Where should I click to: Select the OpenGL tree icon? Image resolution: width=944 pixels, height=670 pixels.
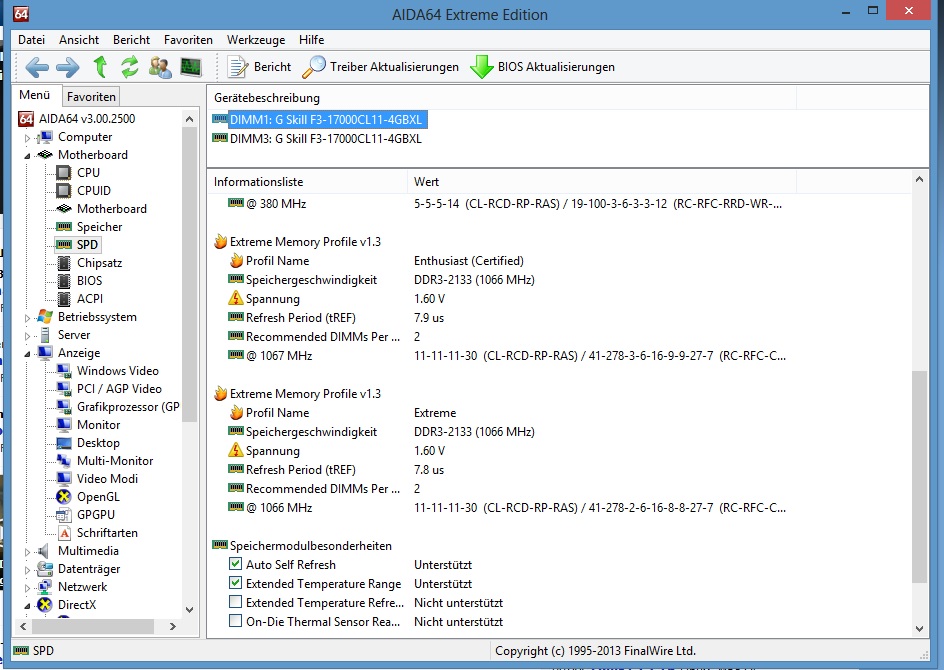tap(63, 497)
